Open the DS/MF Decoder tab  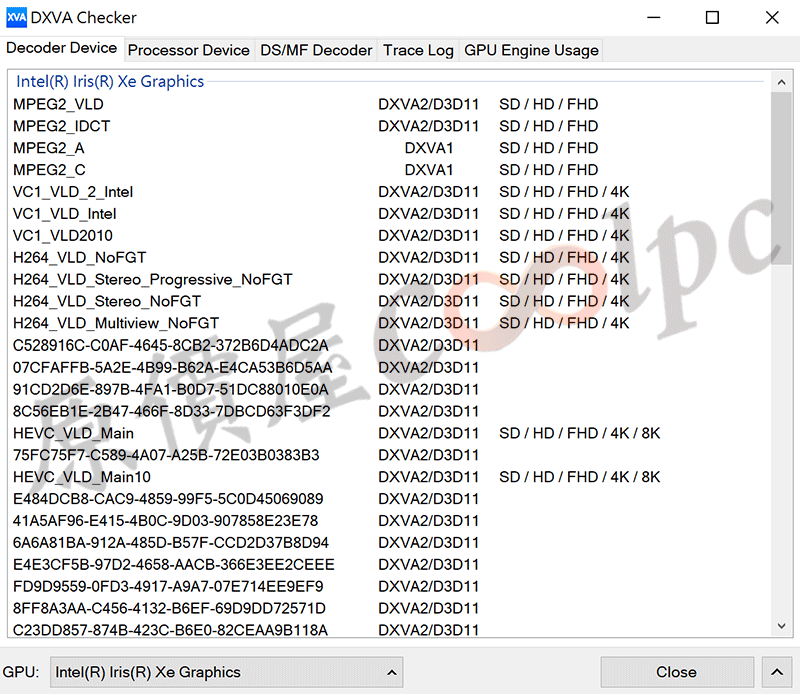tap(316, 50)
